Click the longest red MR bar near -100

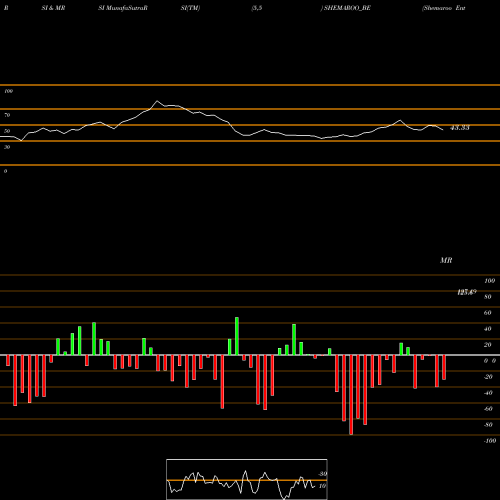[x=351, y=395]
